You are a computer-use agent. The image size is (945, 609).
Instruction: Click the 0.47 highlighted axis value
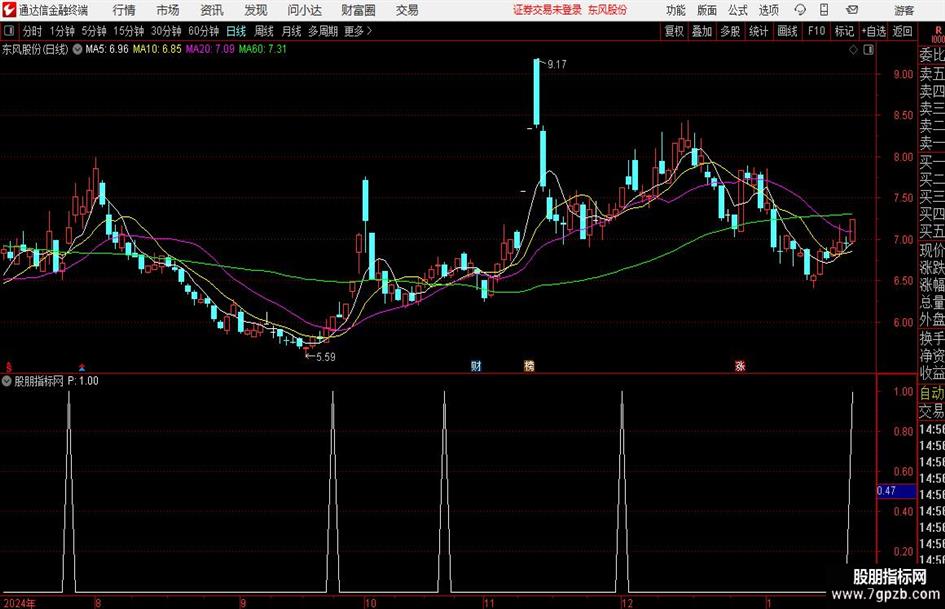tap(896, 491)
